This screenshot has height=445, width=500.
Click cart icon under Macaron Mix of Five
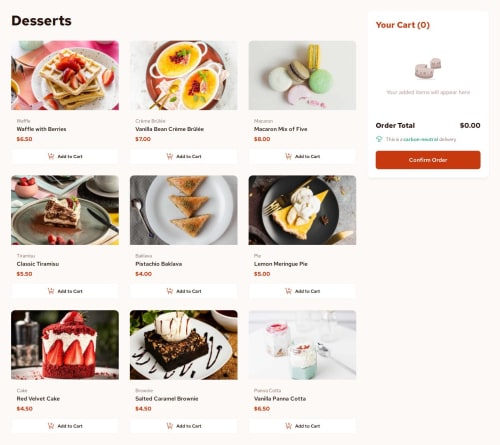pyautogui.click(x=288, y=156)
